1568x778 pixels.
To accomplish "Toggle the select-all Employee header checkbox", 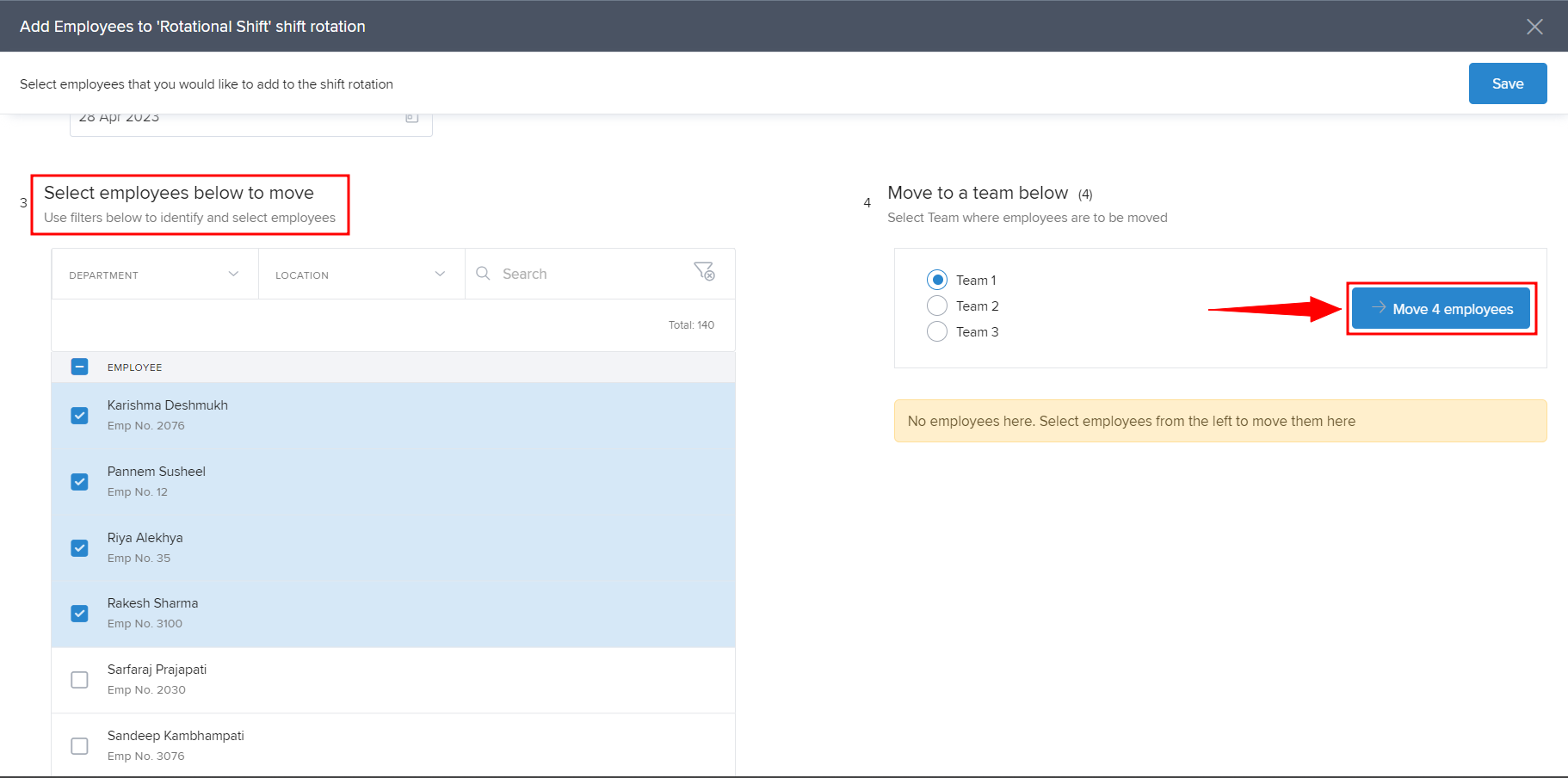I will (79, 367).
